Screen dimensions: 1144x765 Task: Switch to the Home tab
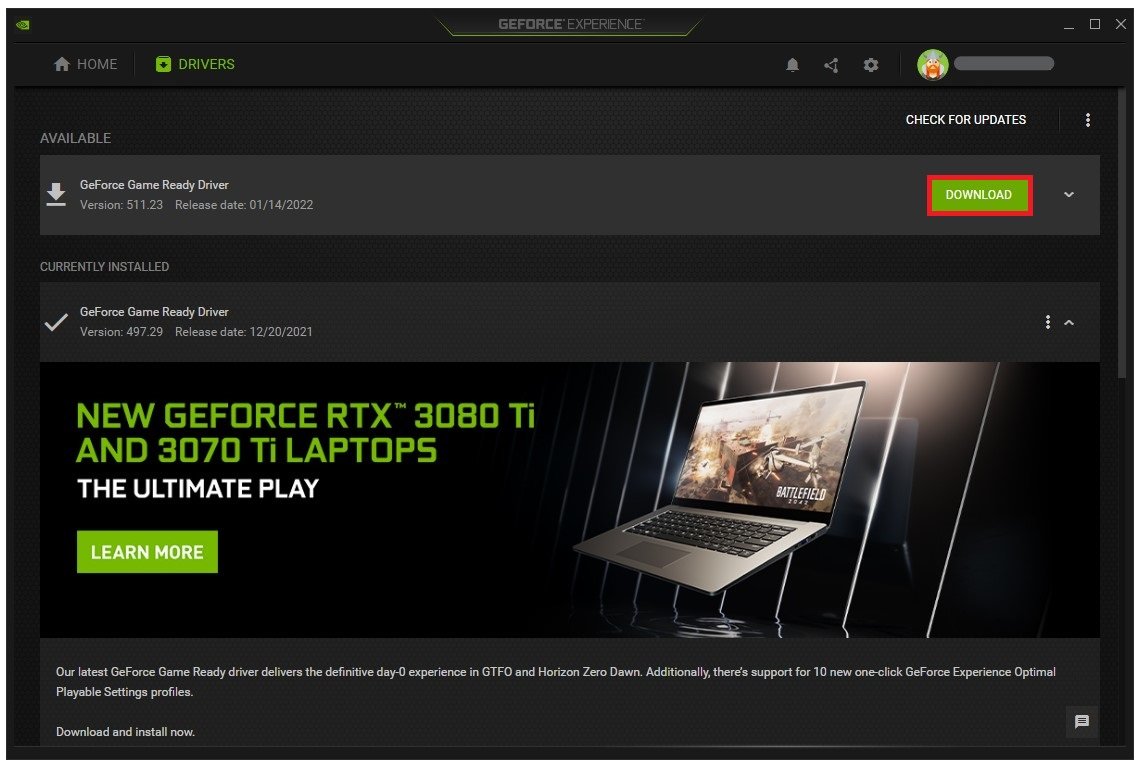click(x=85, y=64)
